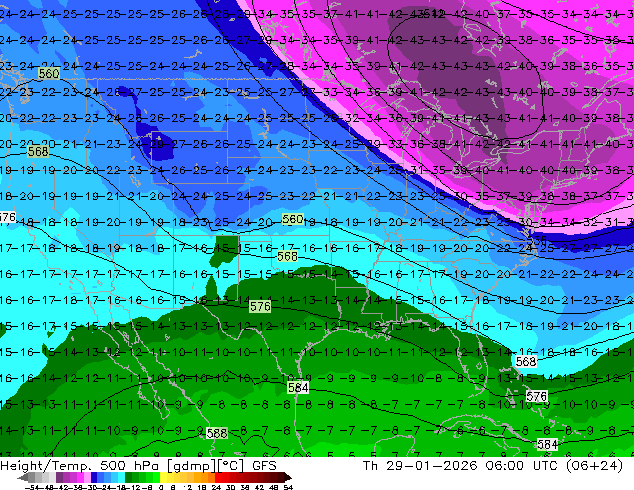Click the 584 contour label over the western Gulf
The height and width of the screenshot is (490, 634).
[x=298, y=388]
